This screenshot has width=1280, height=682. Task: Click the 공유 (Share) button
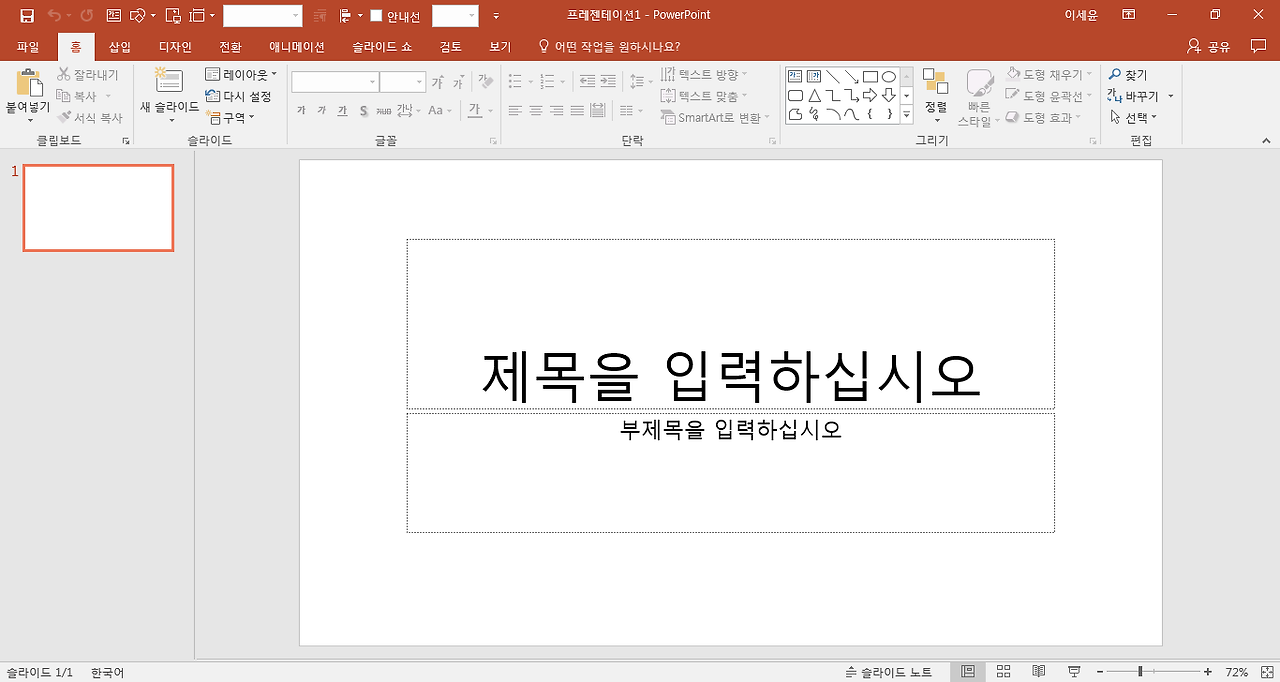pos(1208,47)
